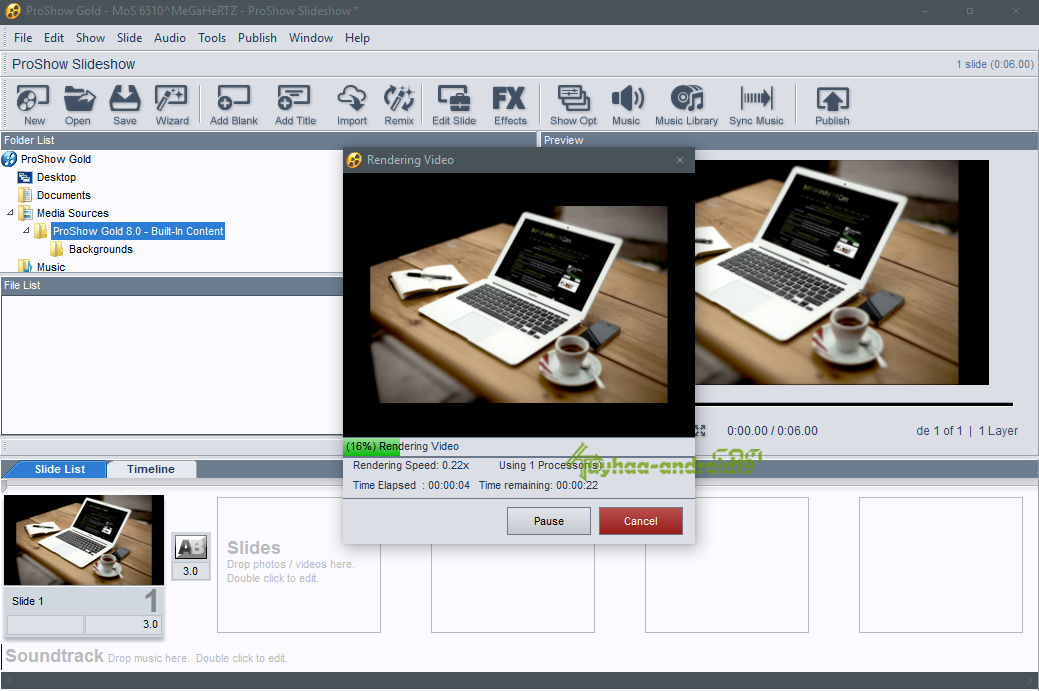Click the rendering progress bar
Viewport: 1039px width, 691px height.
[519, 447]
